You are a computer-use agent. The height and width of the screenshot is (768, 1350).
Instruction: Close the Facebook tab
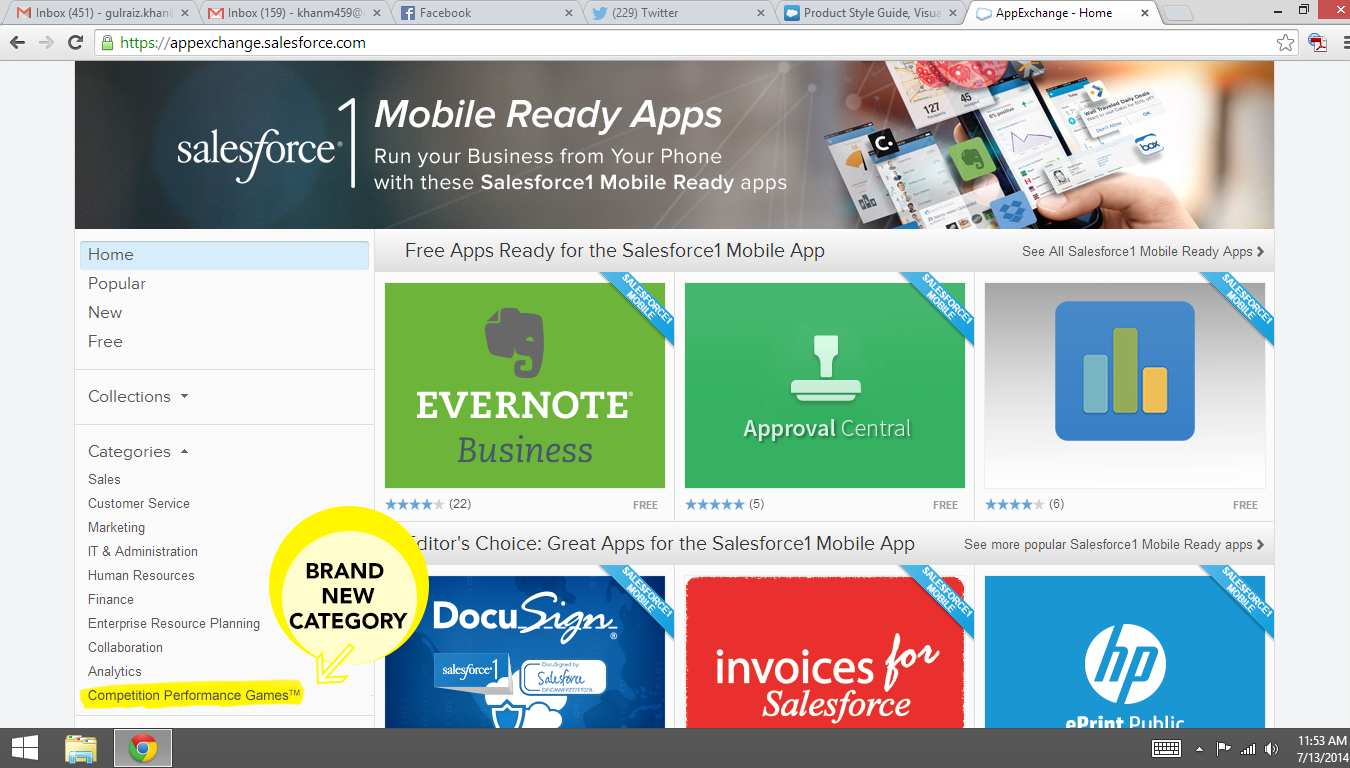pyautogui.click(x=569, y=13)
